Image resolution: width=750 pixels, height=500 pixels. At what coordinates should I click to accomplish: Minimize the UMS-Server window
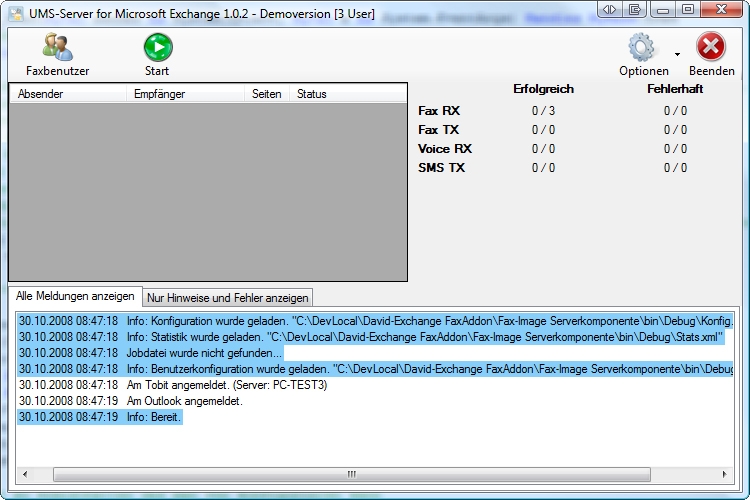[x=662, y=9]
